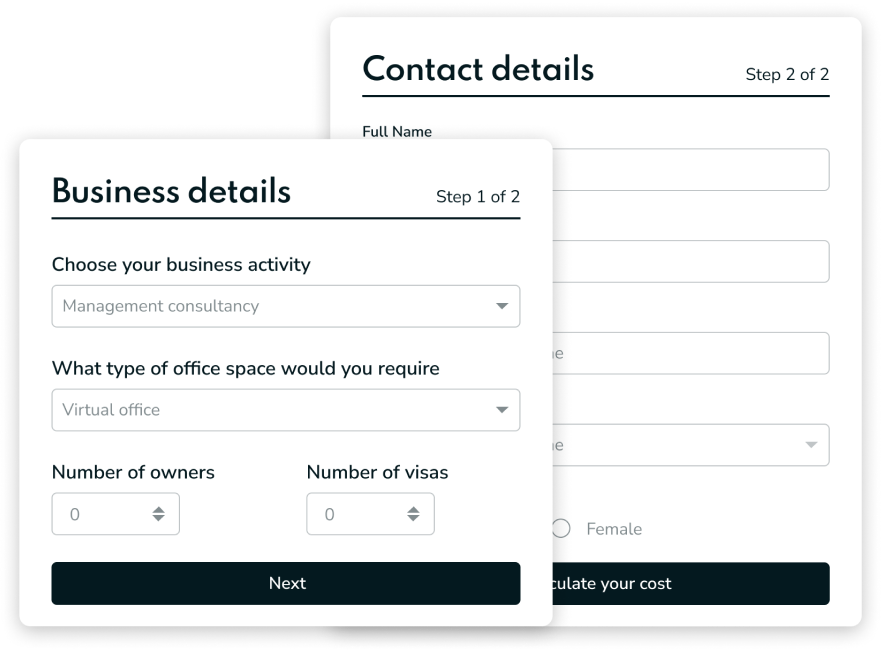Click the Business details heading

[x=171, y=191]
